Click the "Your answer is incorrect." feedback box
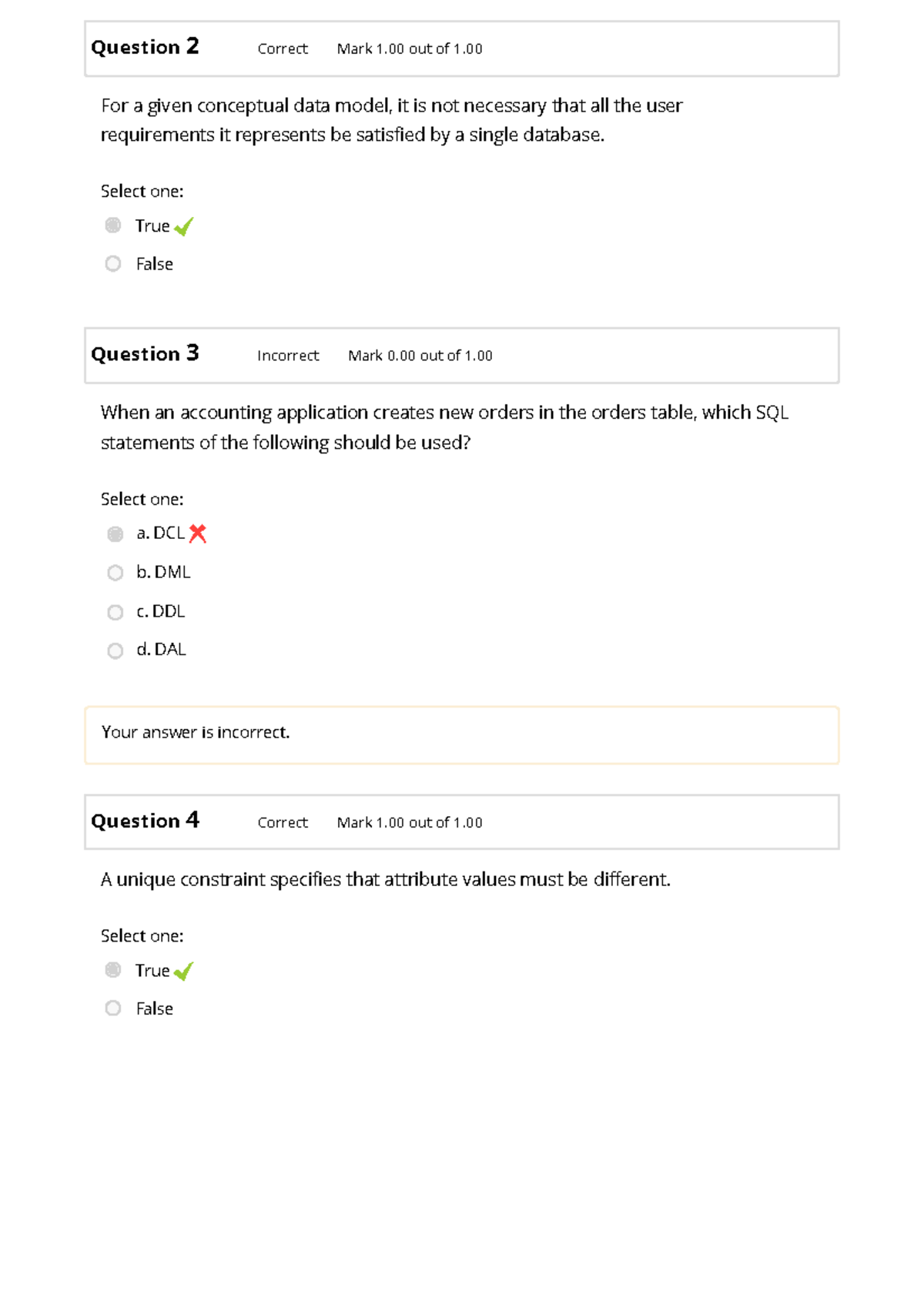The image size is (924, 1308). (x=461, y=734)
